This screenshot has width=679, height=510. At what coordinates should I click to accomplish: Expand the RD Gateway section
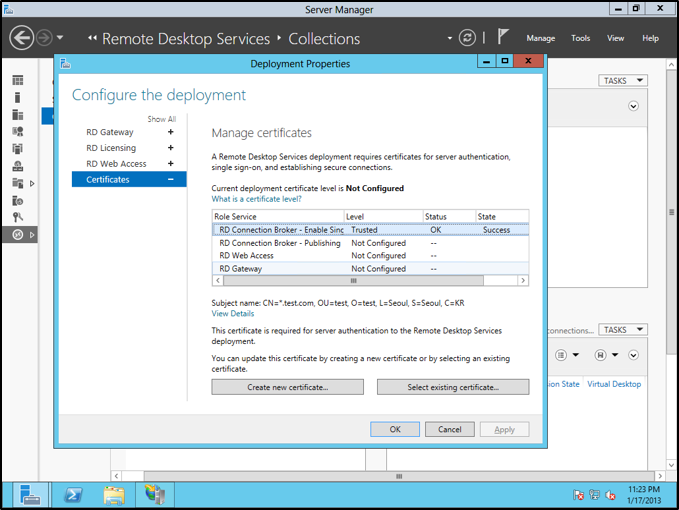pos(170,132)
